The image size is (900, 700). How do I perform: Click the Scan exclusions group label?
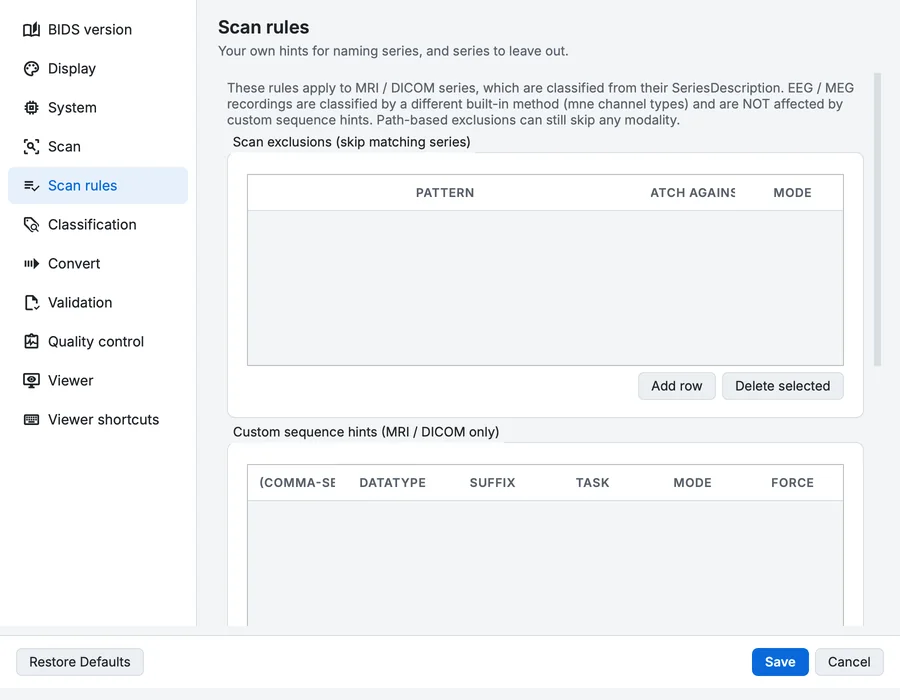pyautogui.click(x=351, y=142)
